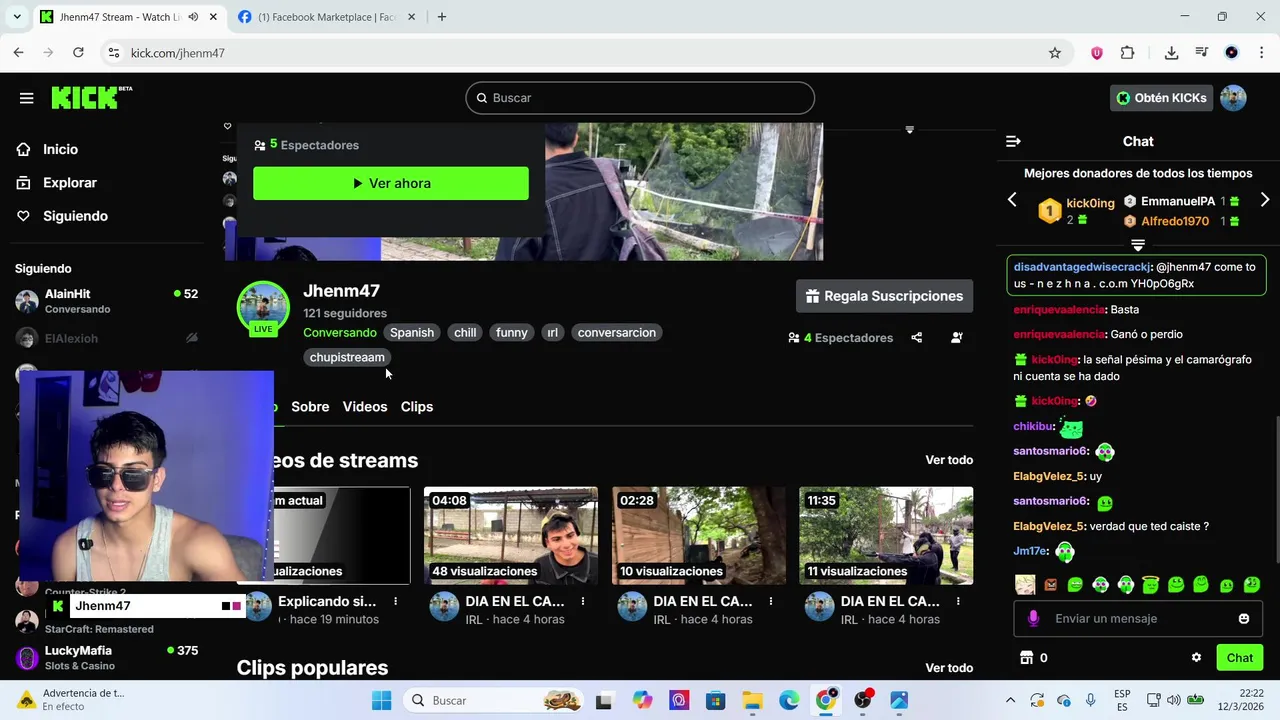Select the irl tag

click(x=552, y=333)
